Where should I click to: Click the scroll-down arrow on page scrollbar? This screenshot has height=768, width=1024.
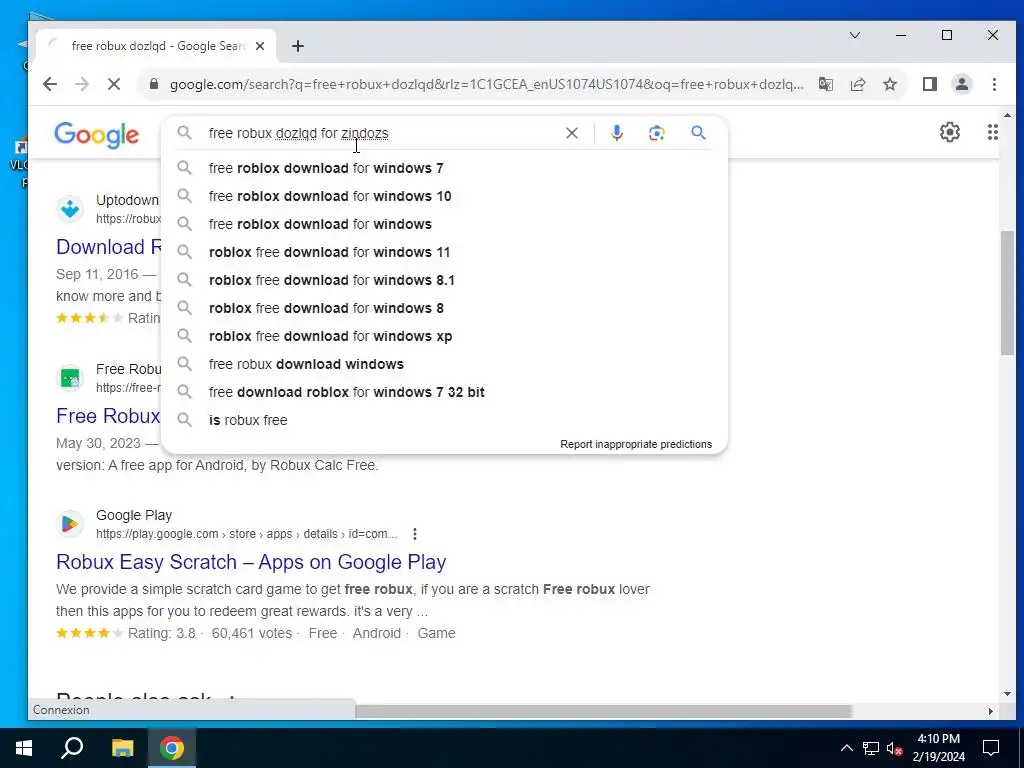1007,694
